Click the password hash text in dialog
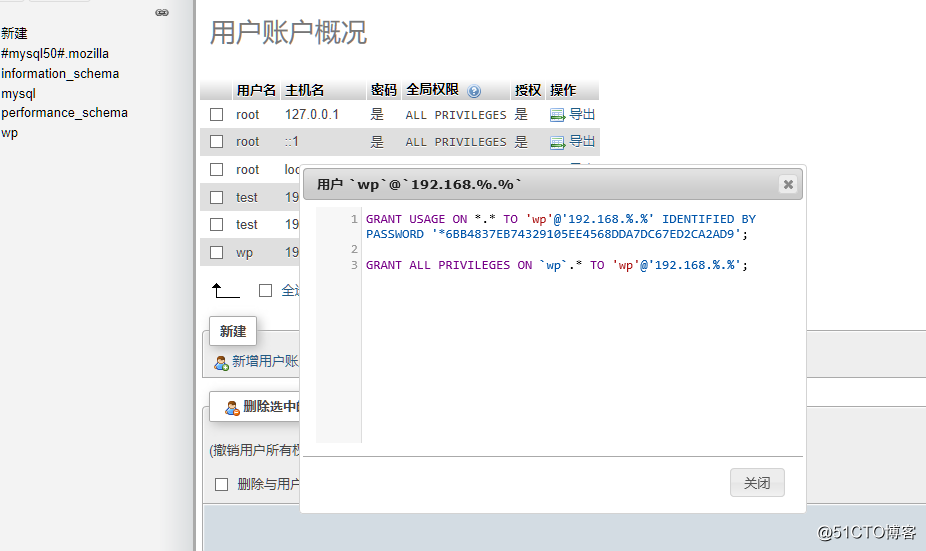Image resolution: width=926 pixels, height=551 pixels. click(586, 234)
